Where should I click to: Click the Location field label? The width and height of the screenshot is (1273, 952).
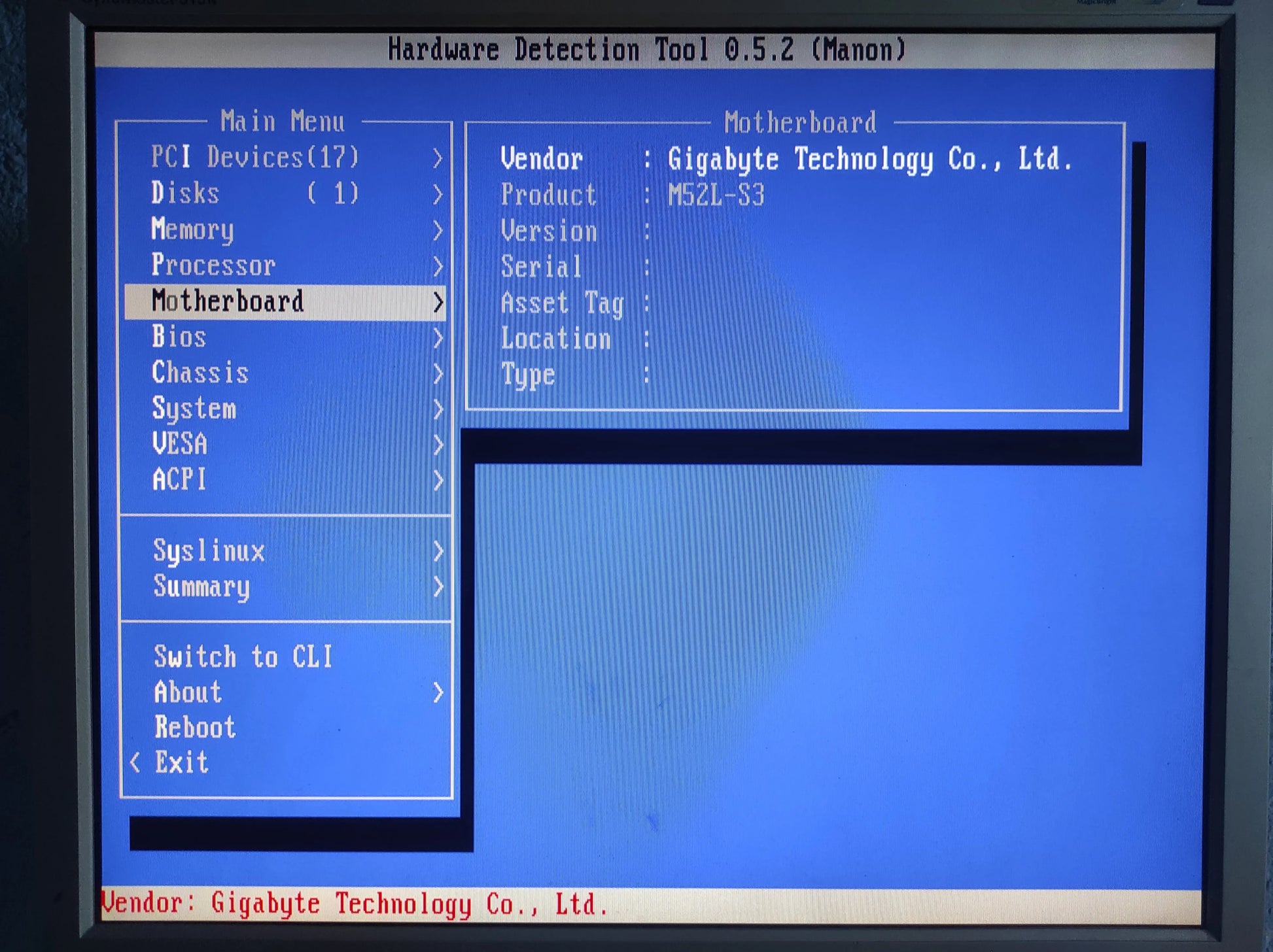(x=555, y=339)
